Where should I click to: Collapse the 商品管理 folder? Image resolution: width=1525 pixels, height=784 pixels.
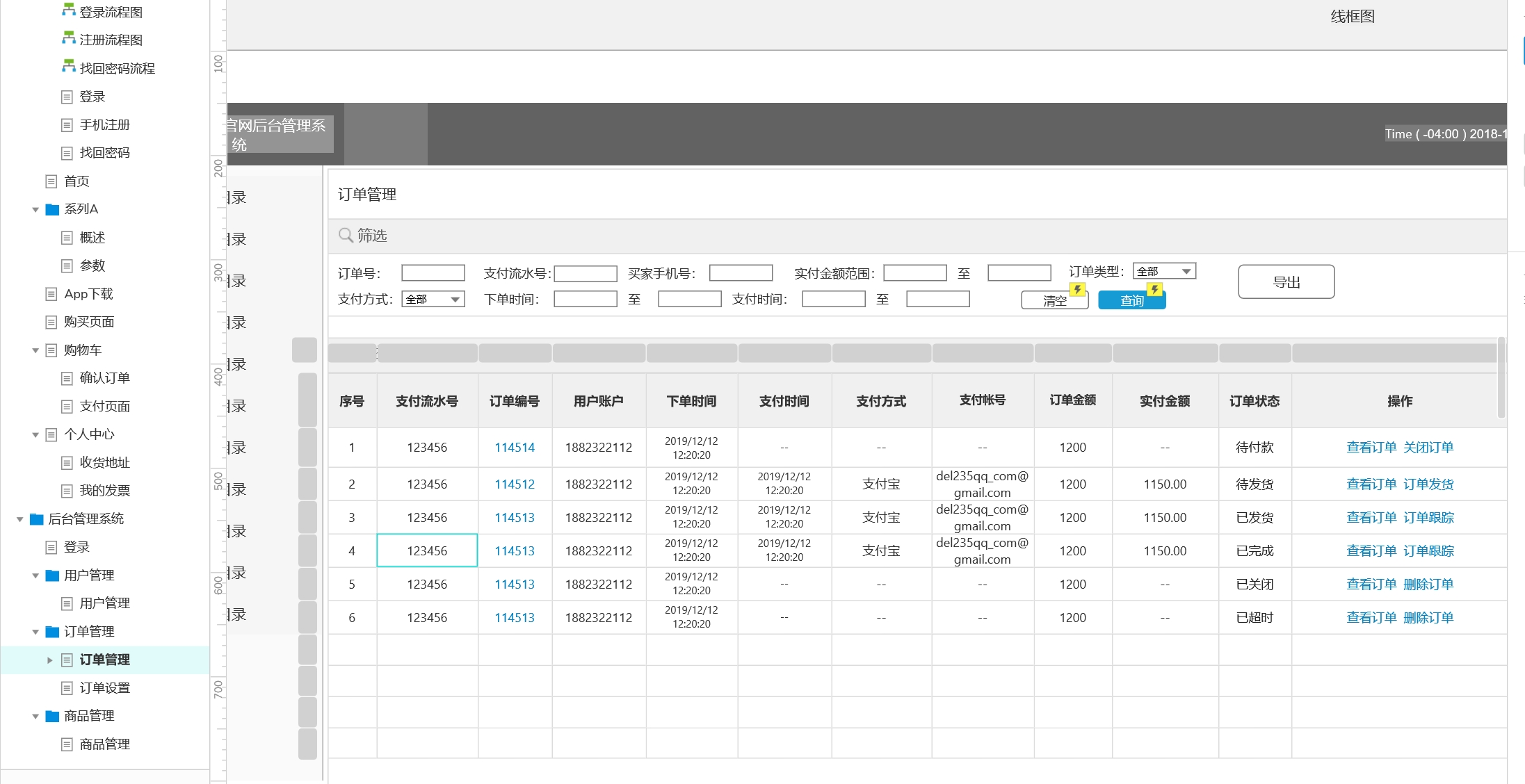35,716
